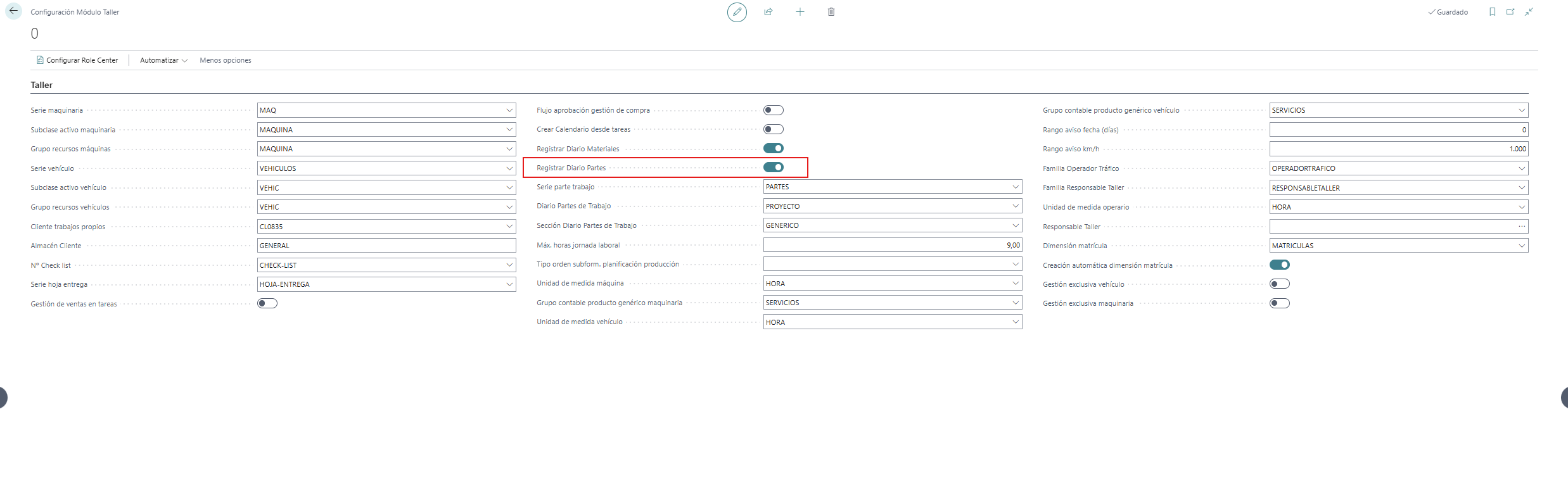The width and height of the screenshot is (1568, 497).
Task: Open the share icon
Action: click(x=768, y=12)
